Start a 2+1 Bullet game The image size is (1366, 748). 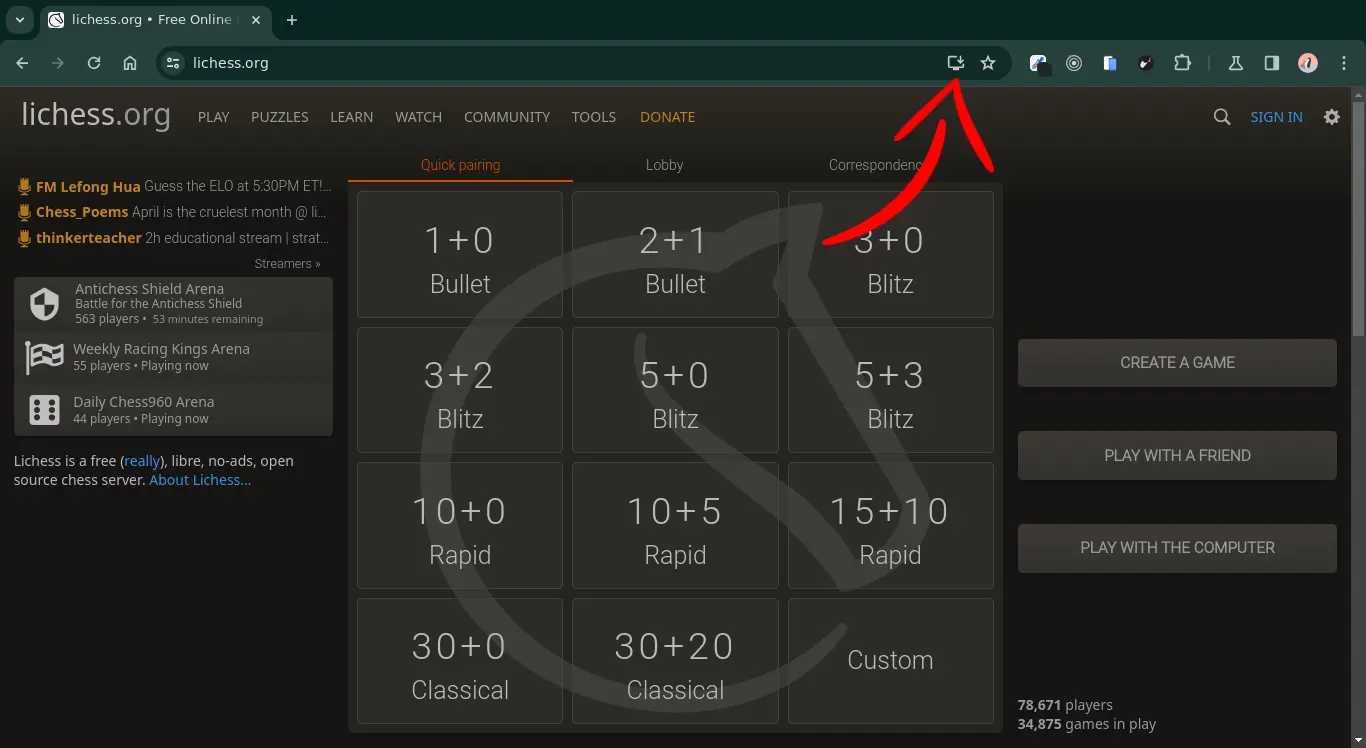(675, 255)
